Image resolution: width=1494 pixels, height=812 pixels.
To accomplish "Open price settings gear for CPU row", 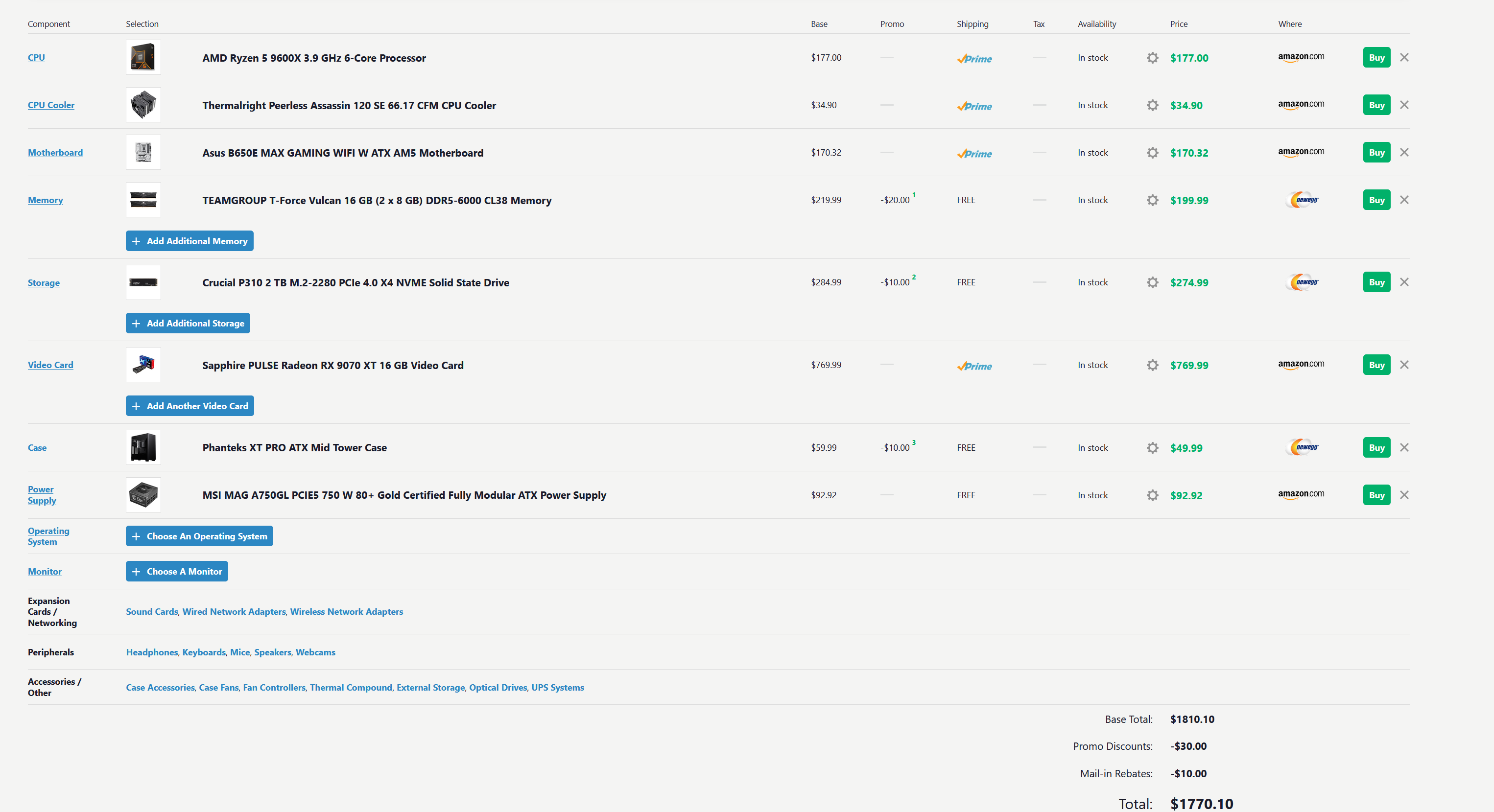I will [1152, 57].
